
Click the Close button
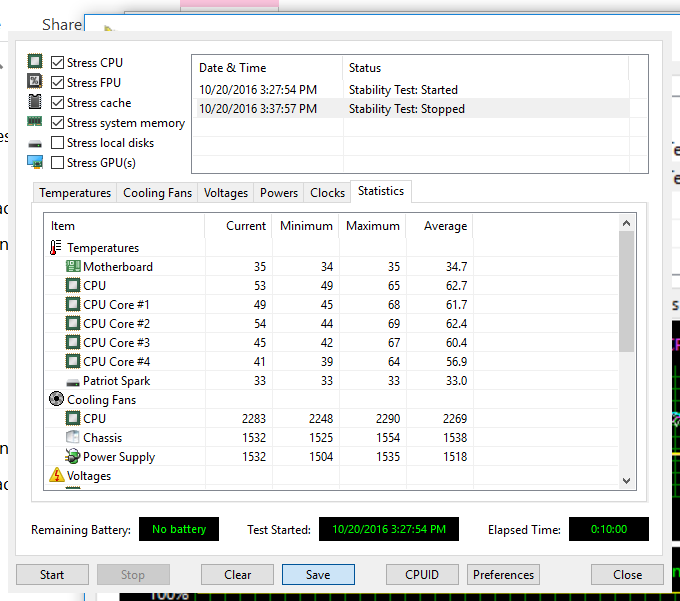(627, 575)
